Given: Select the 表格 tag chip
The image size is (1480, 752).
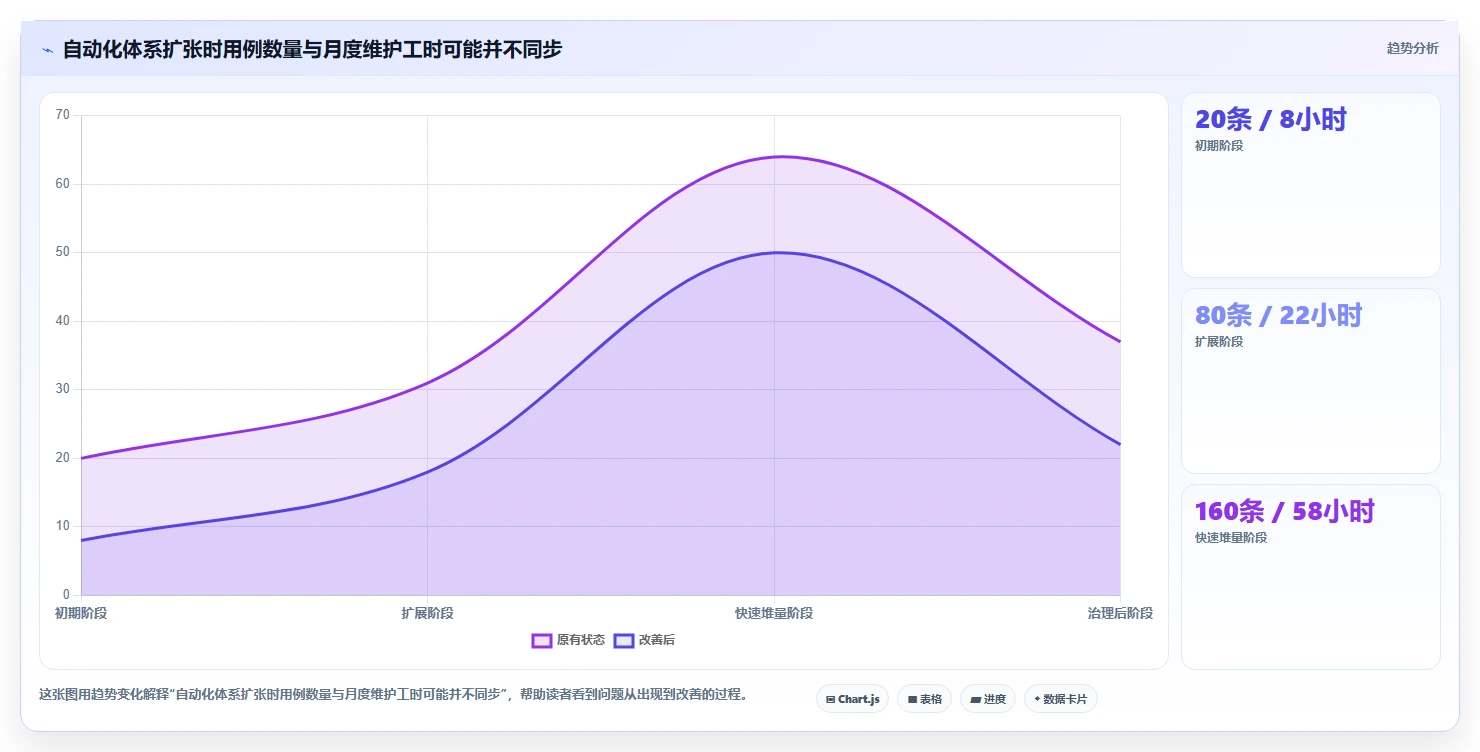Looking at the screenshot, I should [x=924, y=699].
